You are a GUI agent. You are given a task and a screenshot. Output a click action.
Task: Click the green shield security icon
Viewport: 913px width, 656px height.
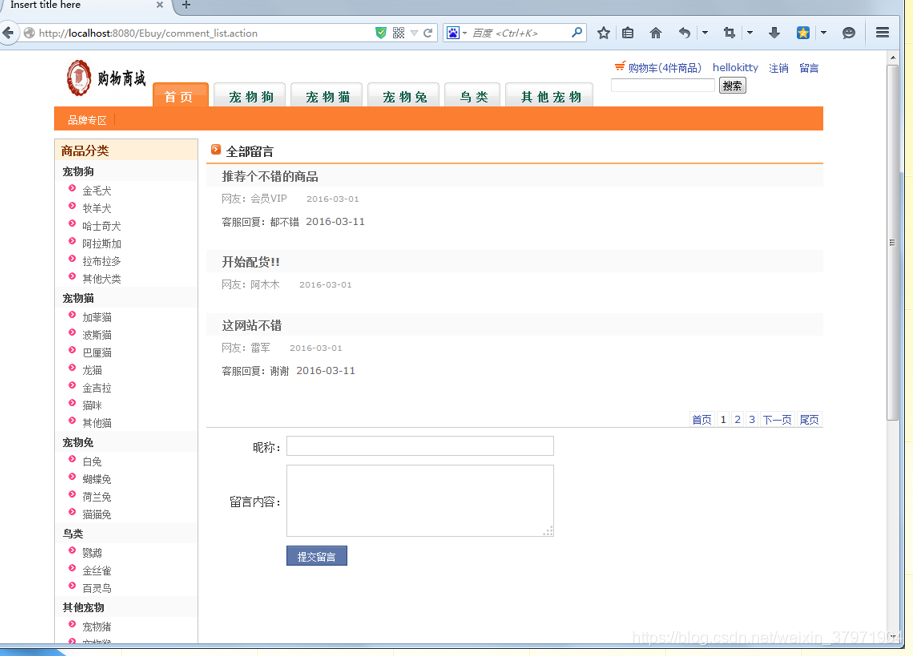coord(381,33)
